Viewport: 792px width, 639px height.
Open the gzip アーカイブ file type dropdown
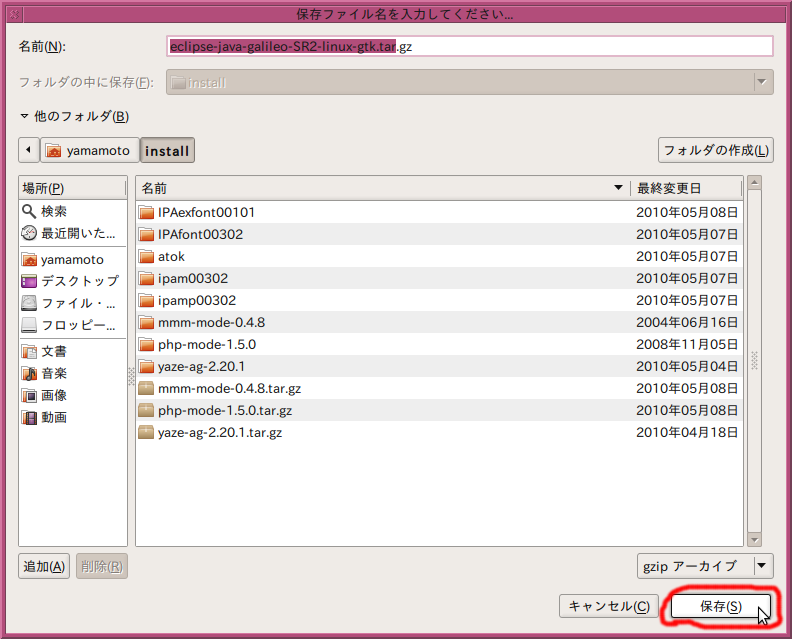click(x=705, y=566)
